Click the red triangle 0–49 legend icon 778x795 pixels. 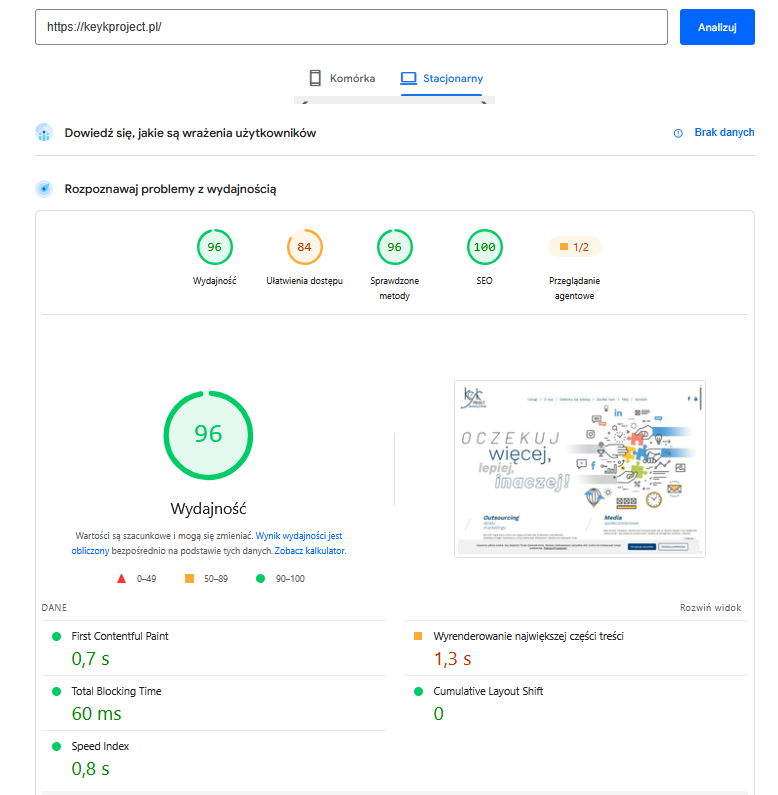click(121, 579)
